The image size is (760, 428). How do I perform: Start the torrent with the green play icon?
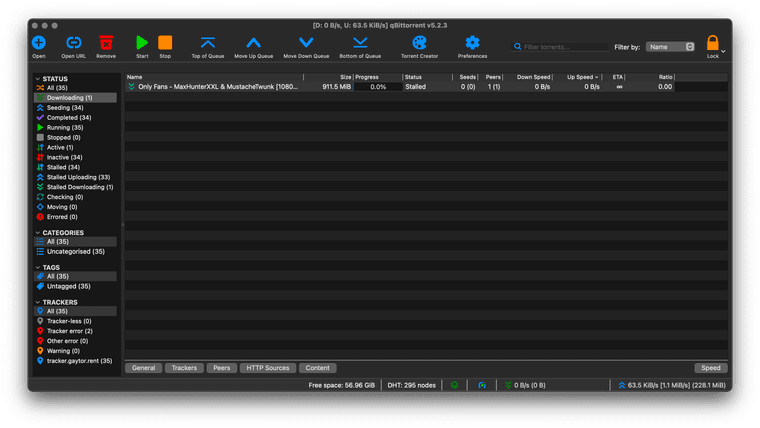pyautogui.click(x=142, y=43)
